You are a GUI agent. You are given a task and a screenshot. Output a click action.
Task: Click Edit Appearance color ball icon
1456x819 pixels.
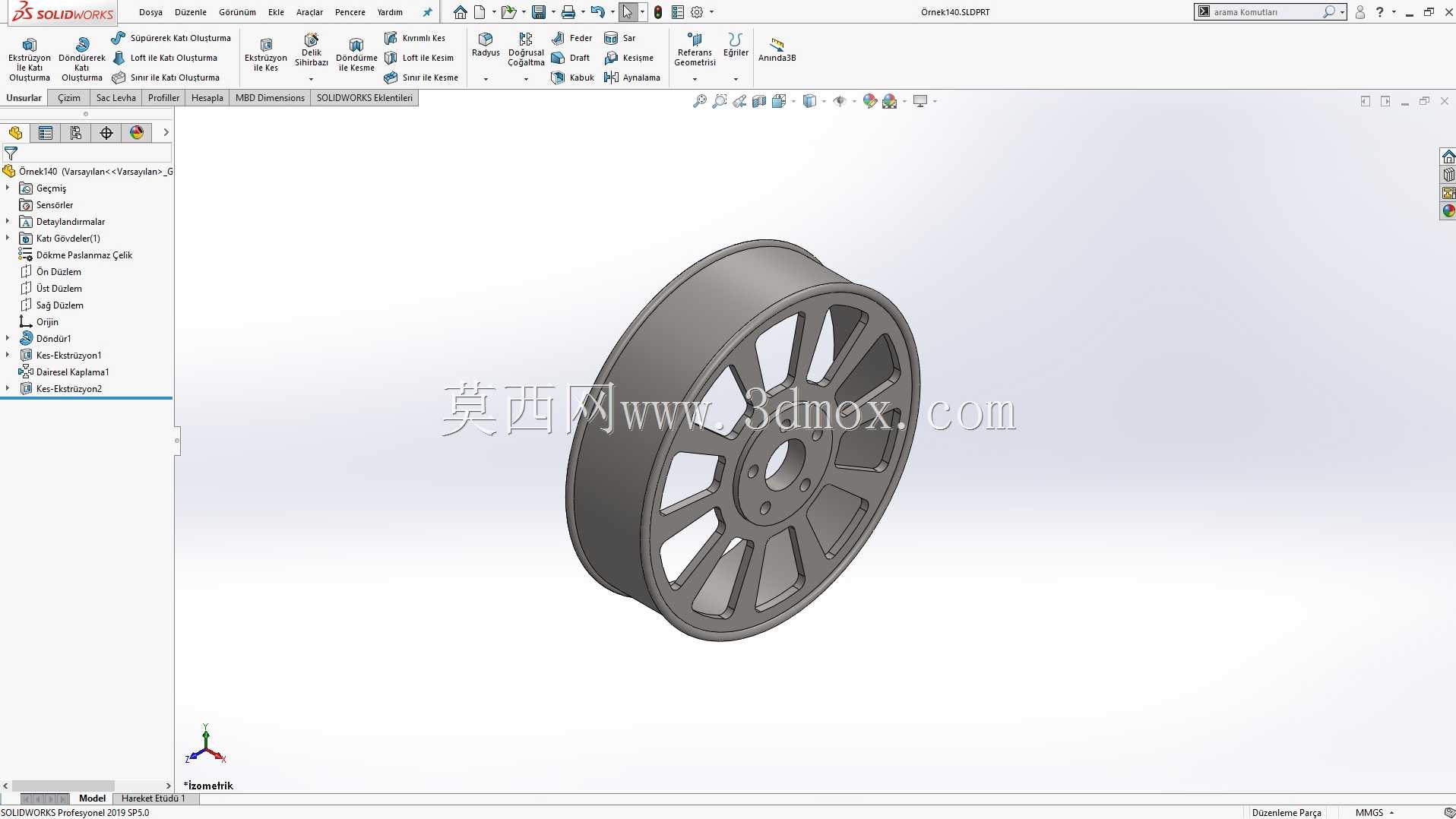pyautogui.click(x=870, y=101)
